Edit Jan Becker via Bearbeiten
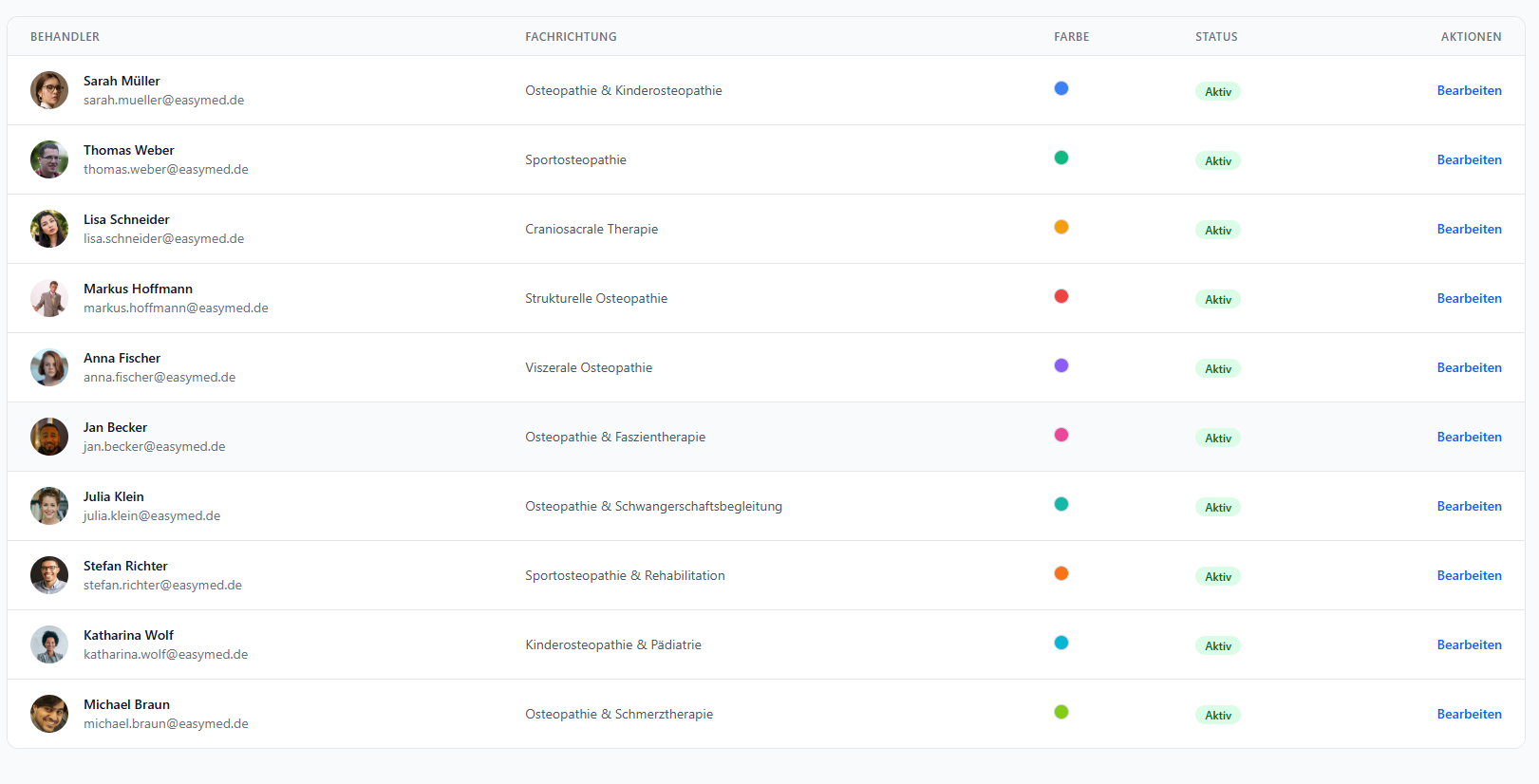 click(1469, 437)
